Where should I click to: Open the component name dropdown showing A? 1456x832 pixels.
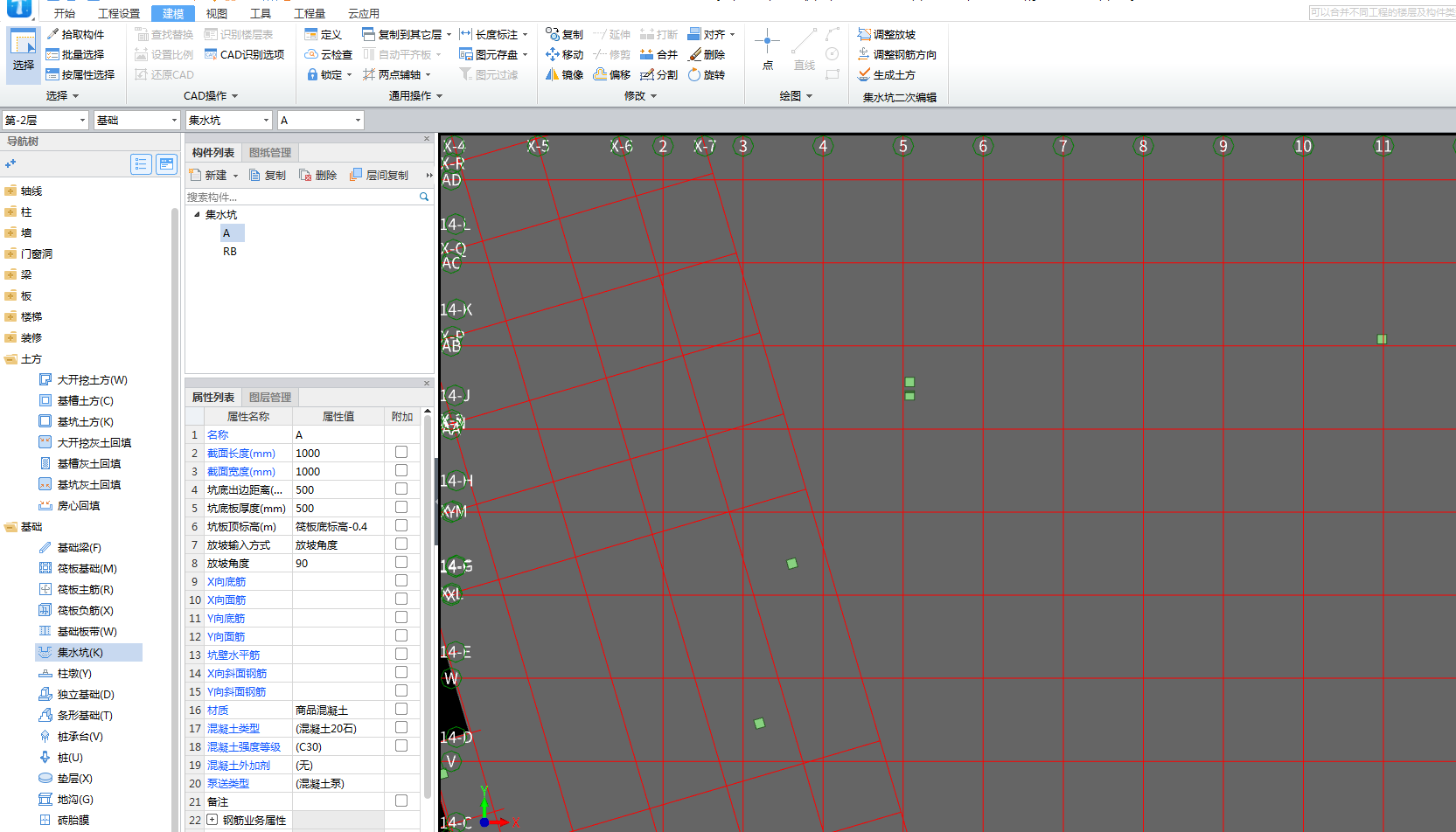tap(321, 120)
